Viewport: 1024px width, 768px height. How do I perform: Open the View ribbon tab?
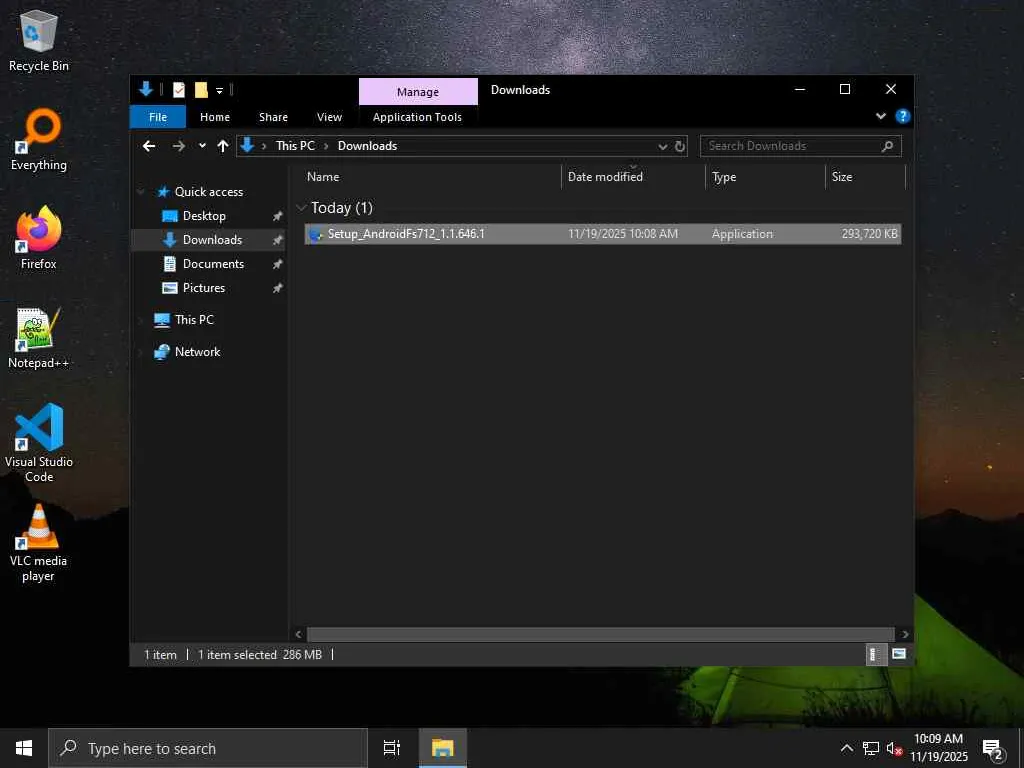pyautogui.click(x=329, y=117)
